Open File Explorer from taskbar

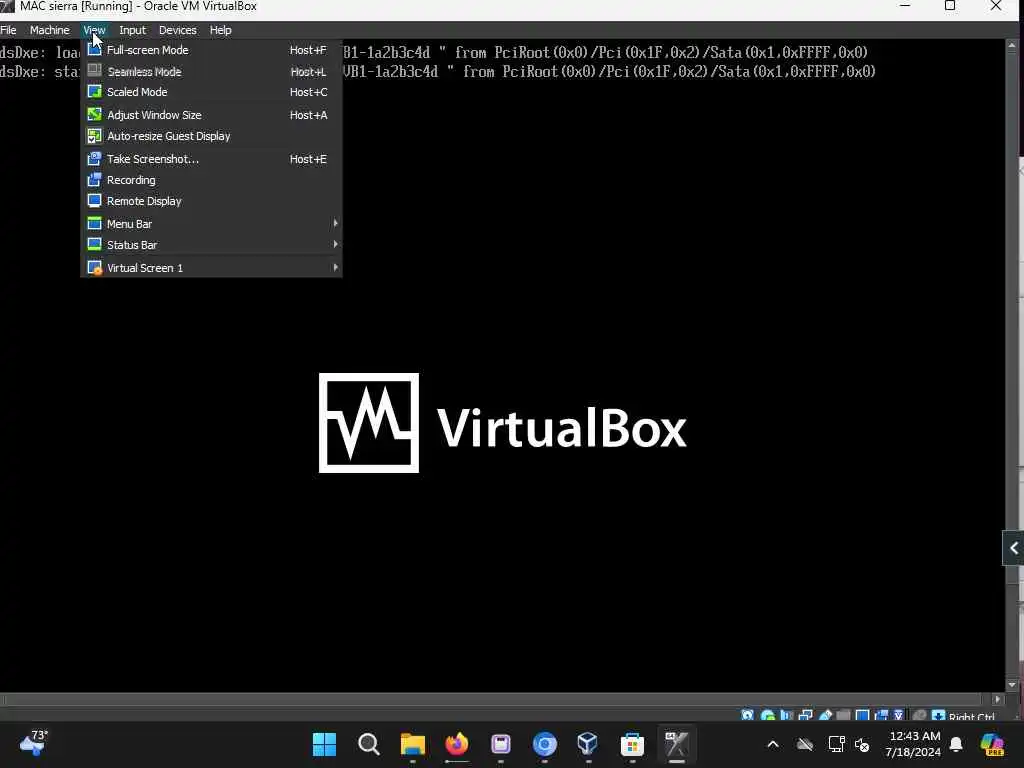(413, 744)
